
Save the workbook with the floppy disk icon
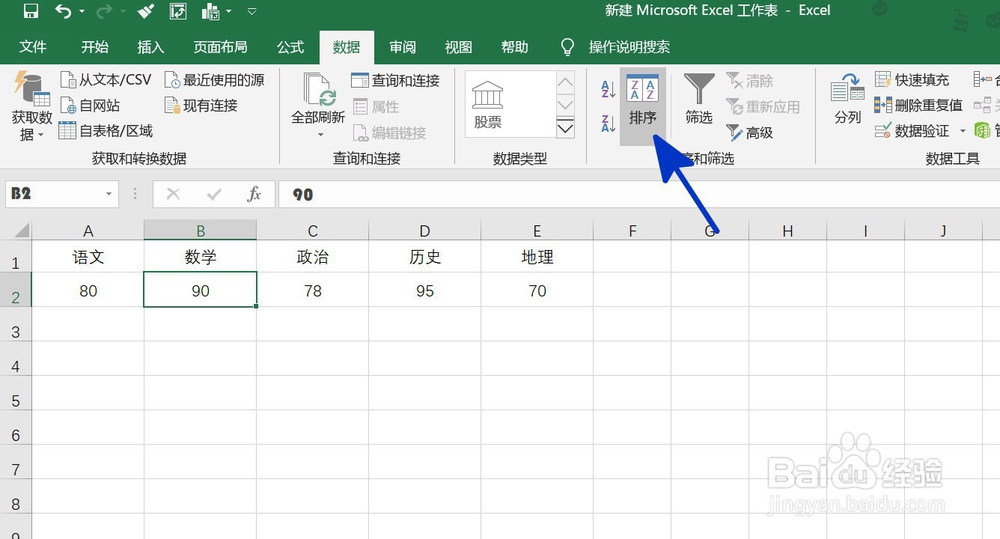(30, 11)
